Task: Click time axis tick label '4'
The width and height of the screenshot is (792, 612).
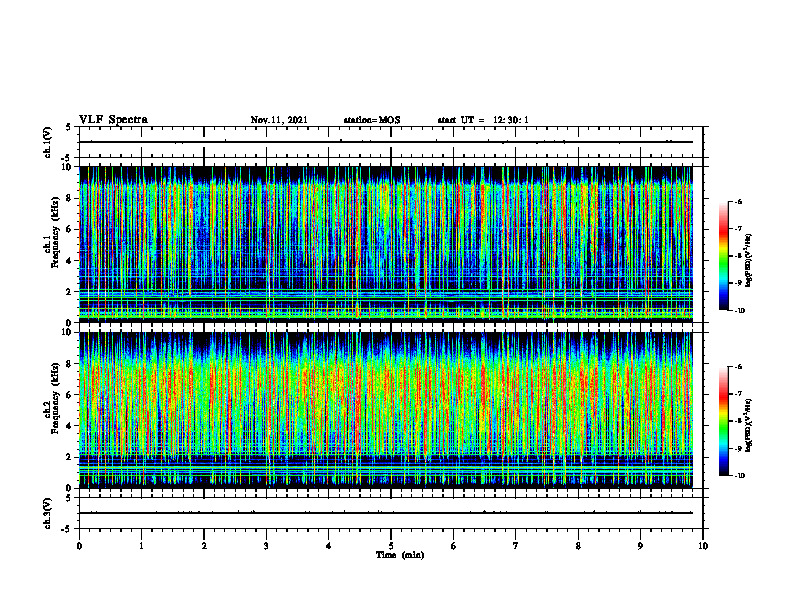Action: point(329,546)
